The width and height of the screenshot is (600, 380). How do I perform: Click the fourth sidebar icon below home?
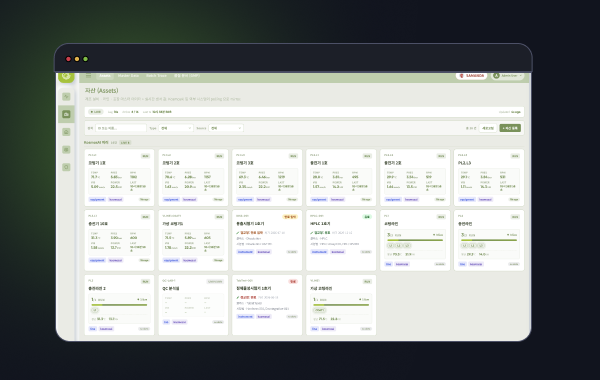pyautogui.click(x=66, y=150)
